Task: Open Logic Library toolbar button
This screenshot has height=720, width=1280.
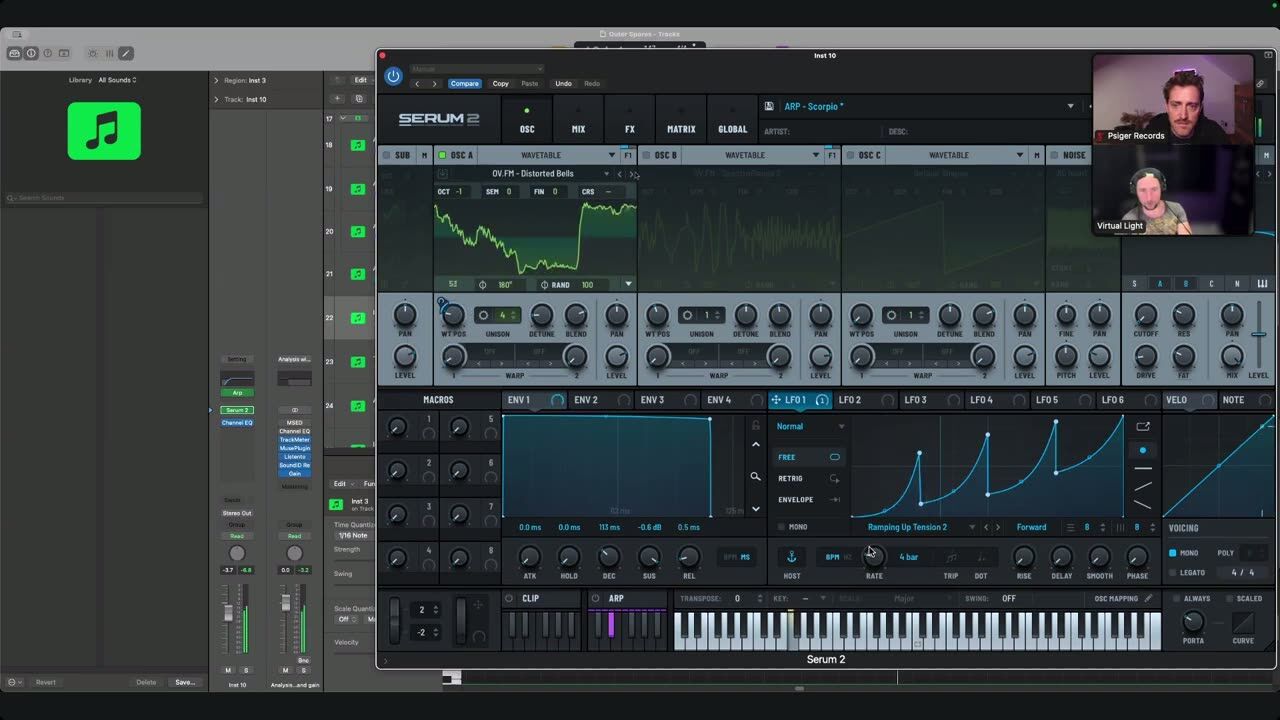Action: tap(16, 53)
